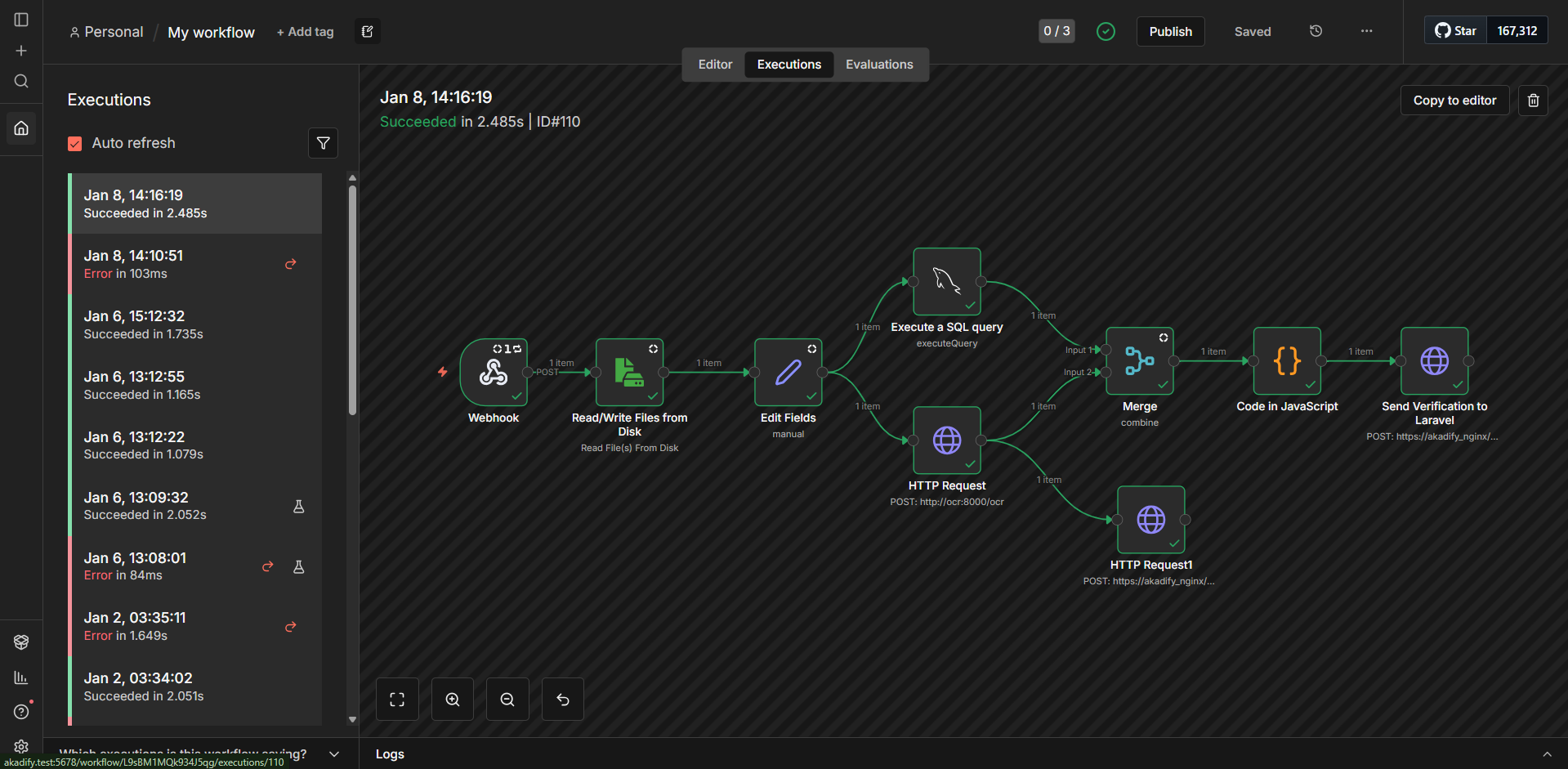Zoom in on the canvas

(x=453, y=699)
